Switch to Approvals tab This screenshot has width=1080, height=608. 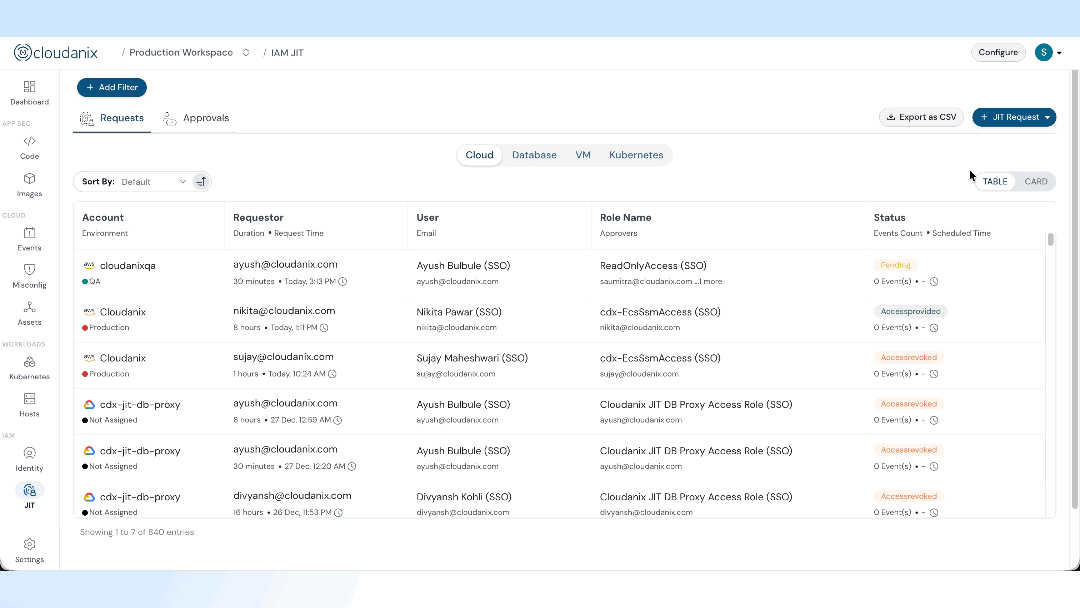[x=197, y=118]
